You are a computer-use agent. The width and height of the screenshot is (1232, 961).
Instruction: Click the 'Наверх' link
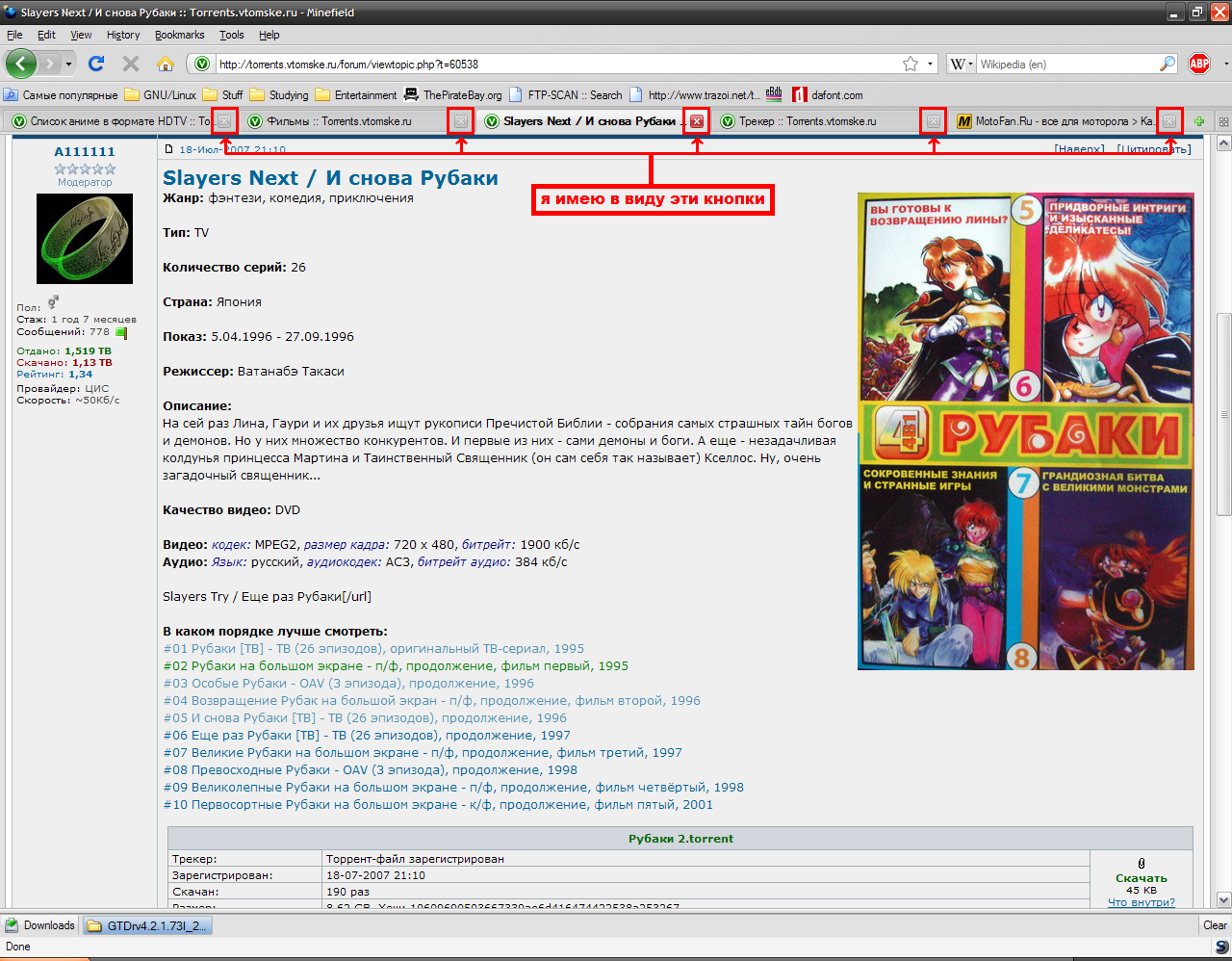pyautogui.click(x=1080, y=149)
